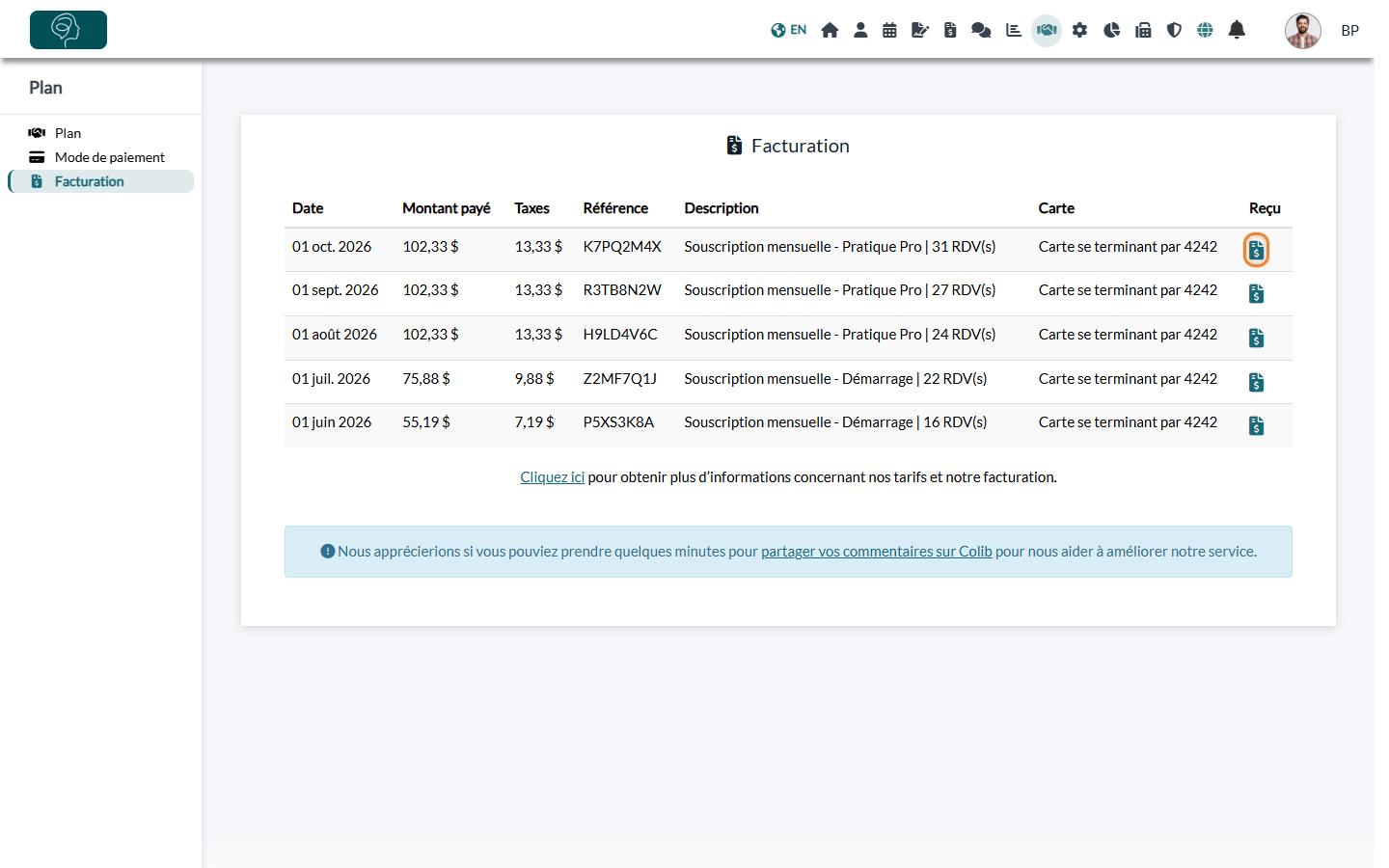
Task: Open the settings gear icon
Action: 1079,30
